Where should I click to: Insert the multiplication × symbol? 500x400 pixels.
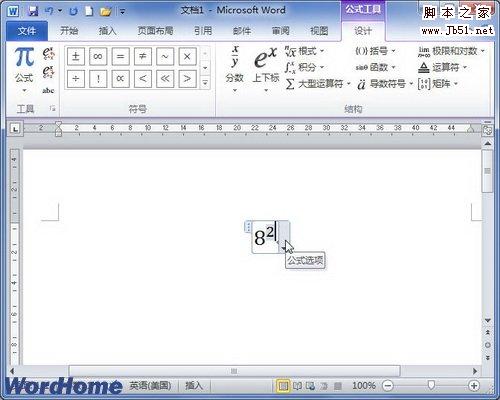pyautogui.click(x=187, y=56)
